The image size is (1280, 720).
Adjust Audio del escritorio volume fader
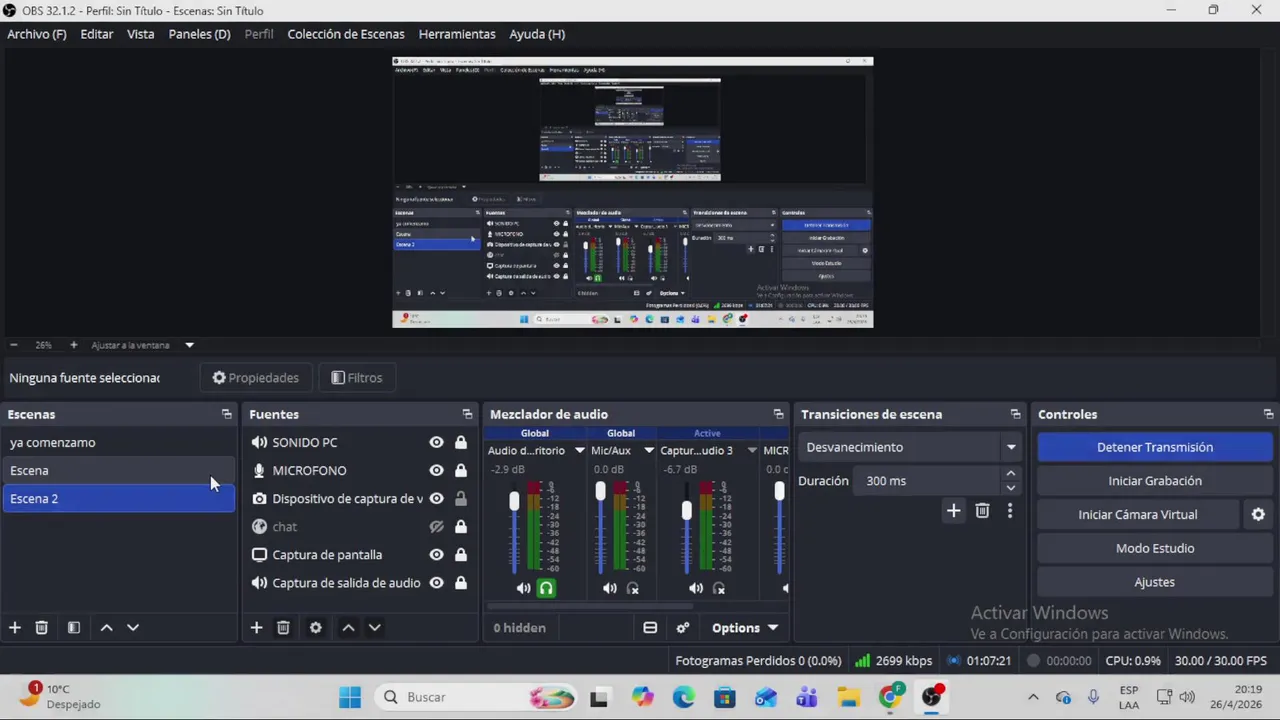point(514,503)
